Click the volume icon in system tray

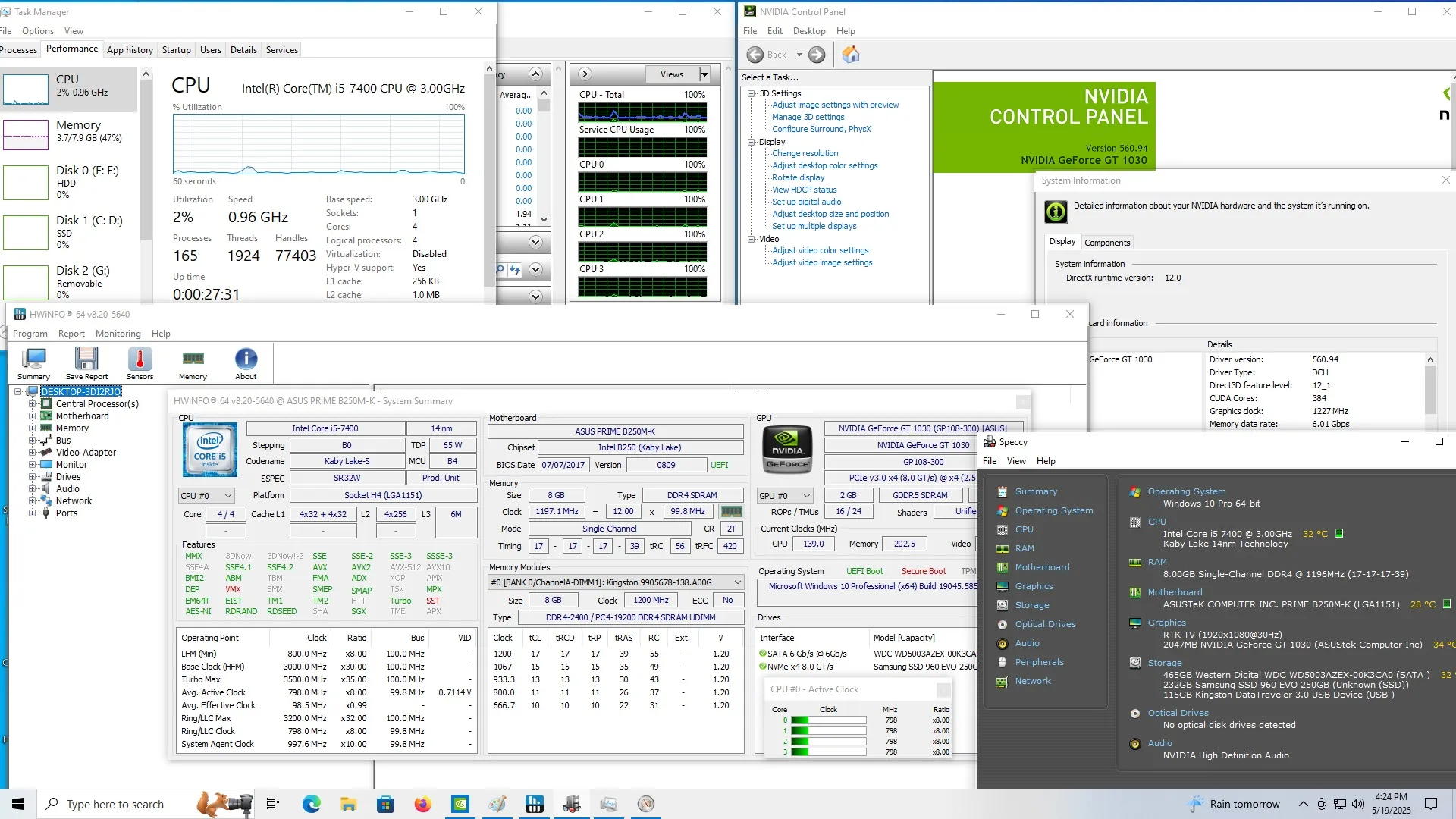click(x=1357, y=804)
